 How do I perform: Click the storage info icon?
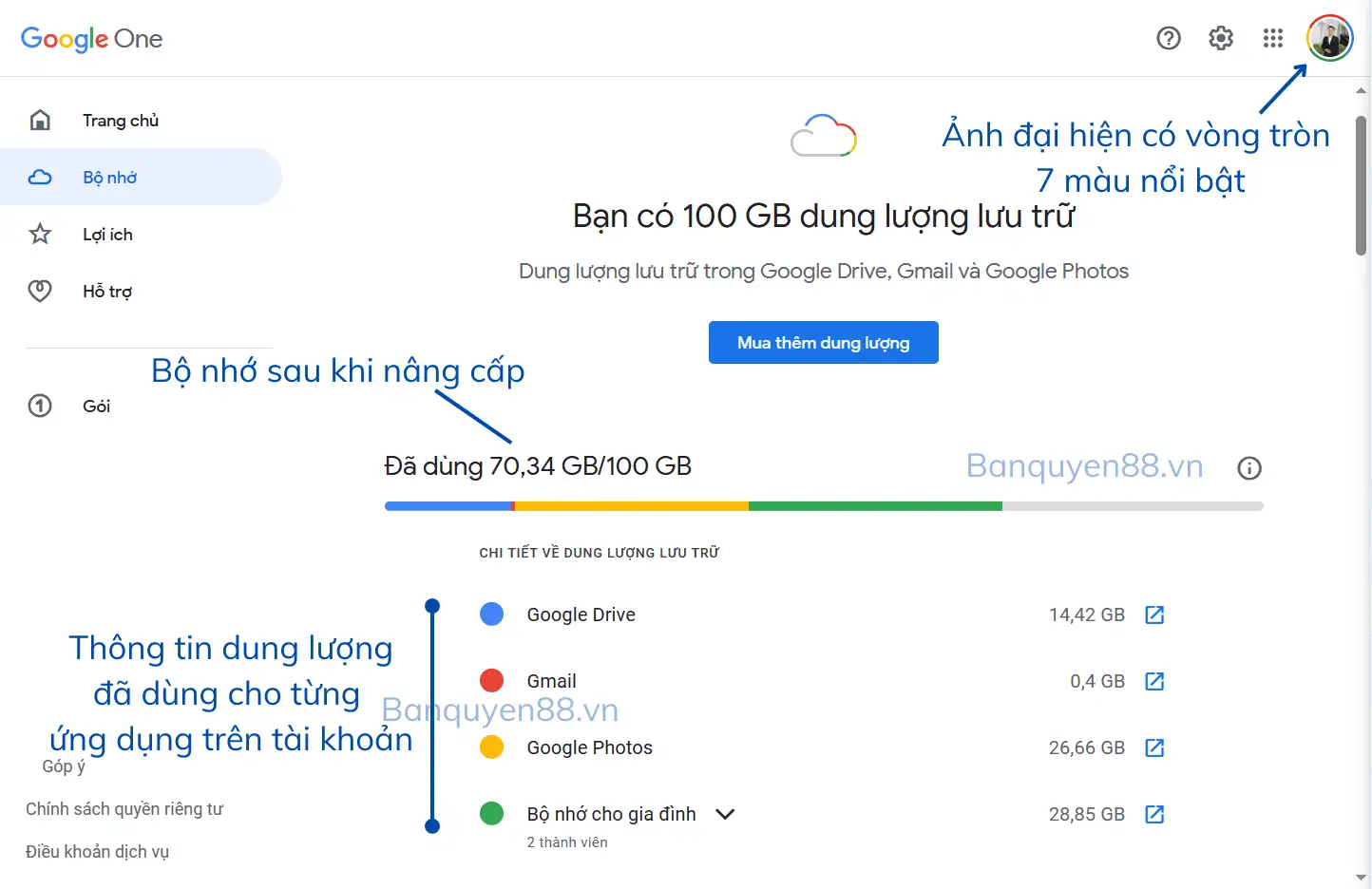click(x=1249, y=467)
